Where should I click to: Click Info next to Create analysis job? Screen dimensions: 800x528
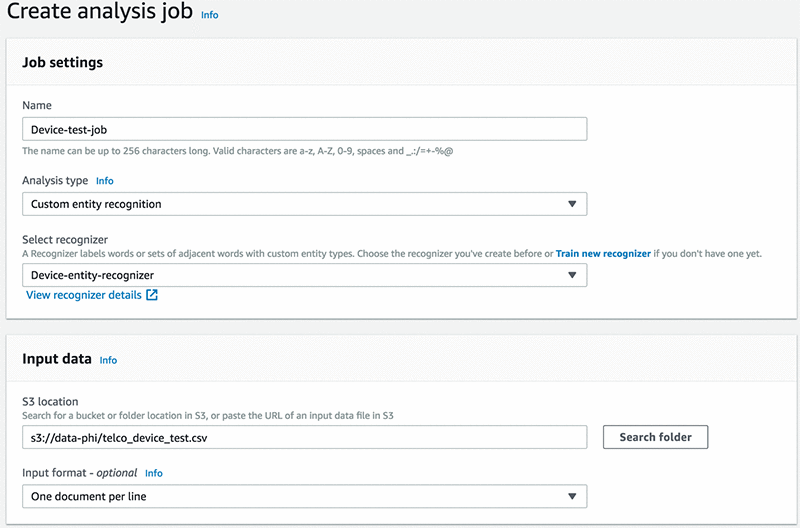click(x=209, y=16)
